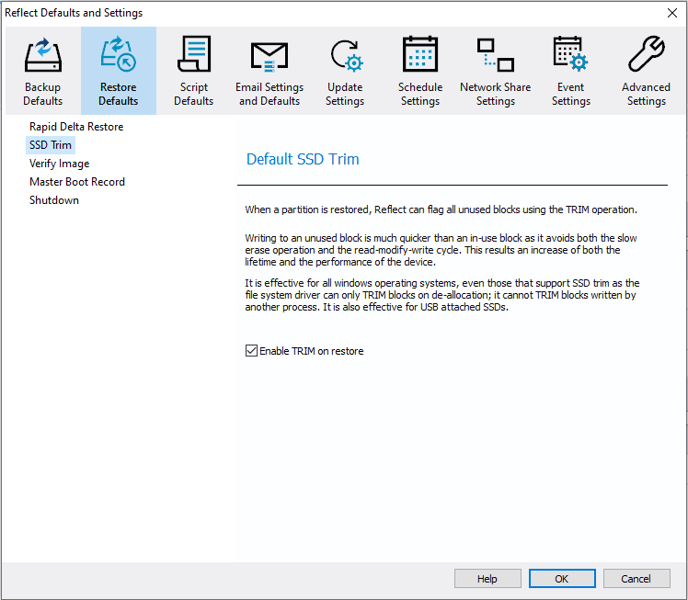Confirm settings with OK button
688x600 pixels.
click(562, 578)
